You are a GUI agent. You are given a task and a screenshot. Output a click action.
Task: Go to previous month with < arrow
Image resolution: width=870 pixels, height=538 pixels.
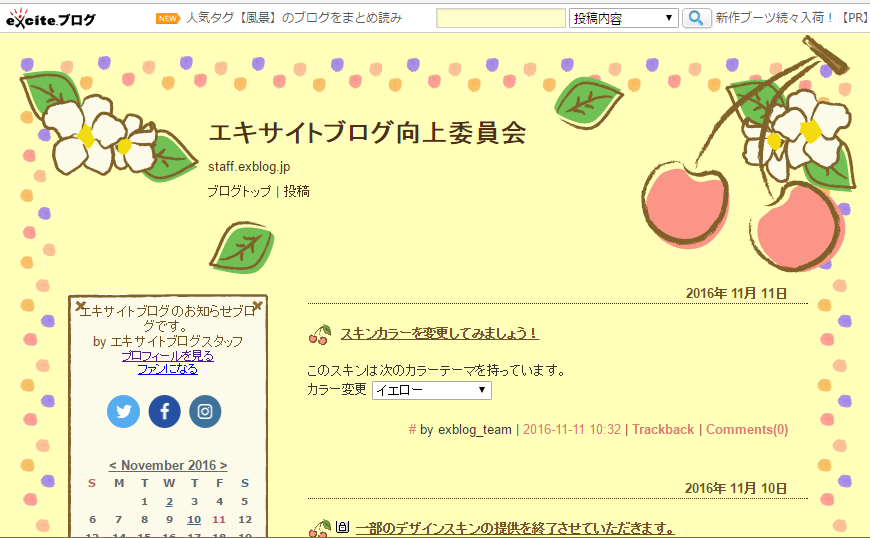pyautogui.click(x=113, y=465)
